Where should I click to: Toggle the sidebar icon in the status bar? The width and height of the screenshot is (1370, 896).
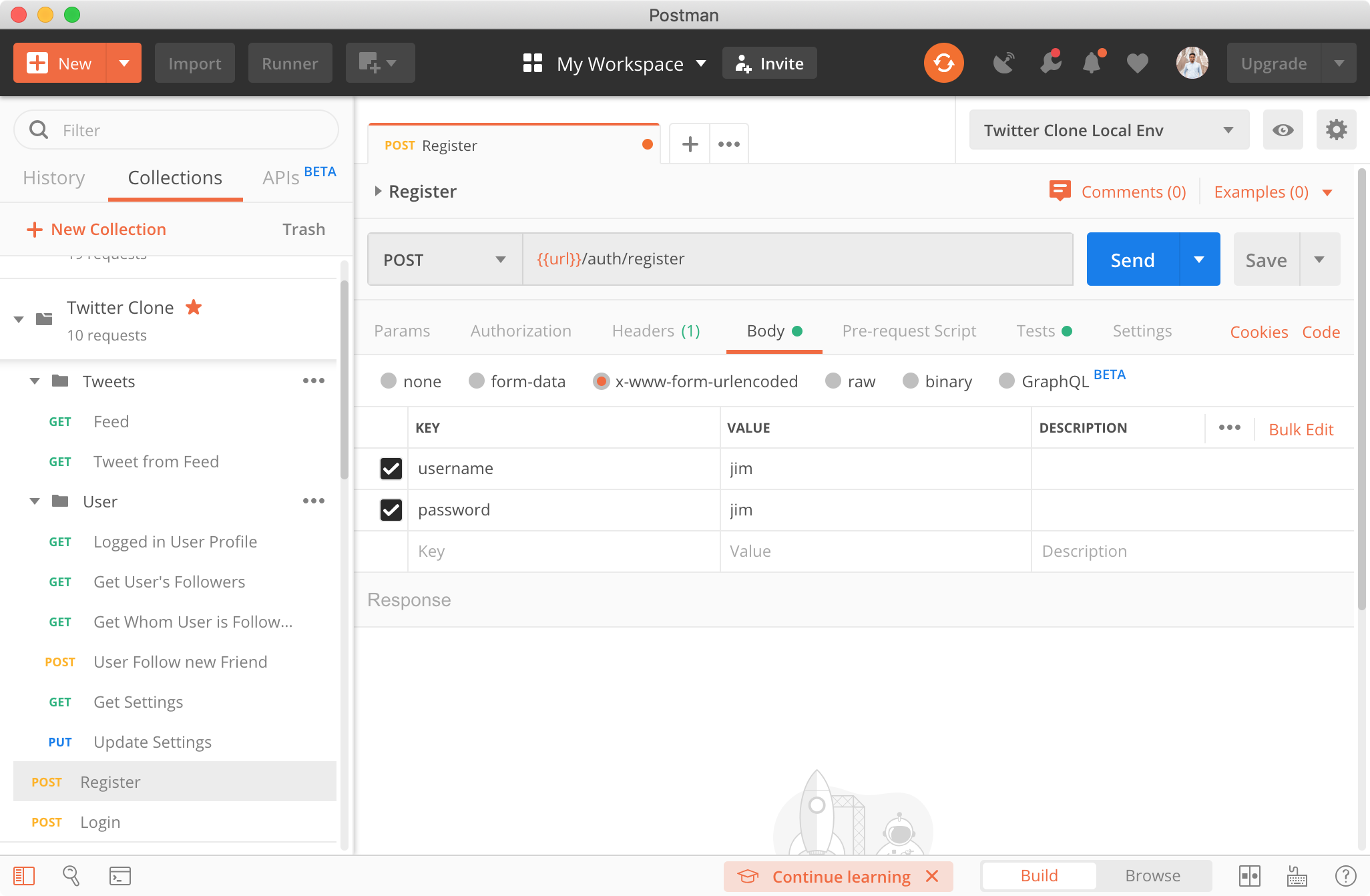(24, 875)
